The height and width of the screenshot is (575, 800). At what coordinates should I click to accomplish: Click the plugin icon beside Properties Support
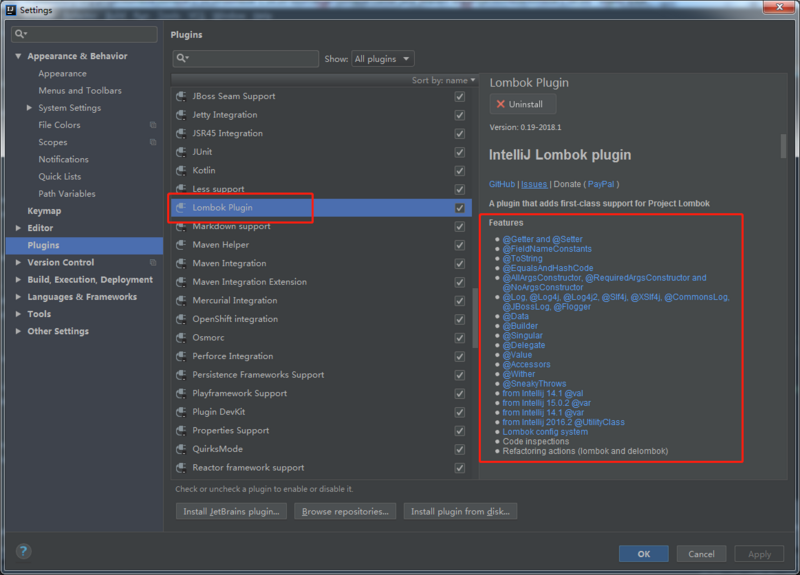pos(181,431)
